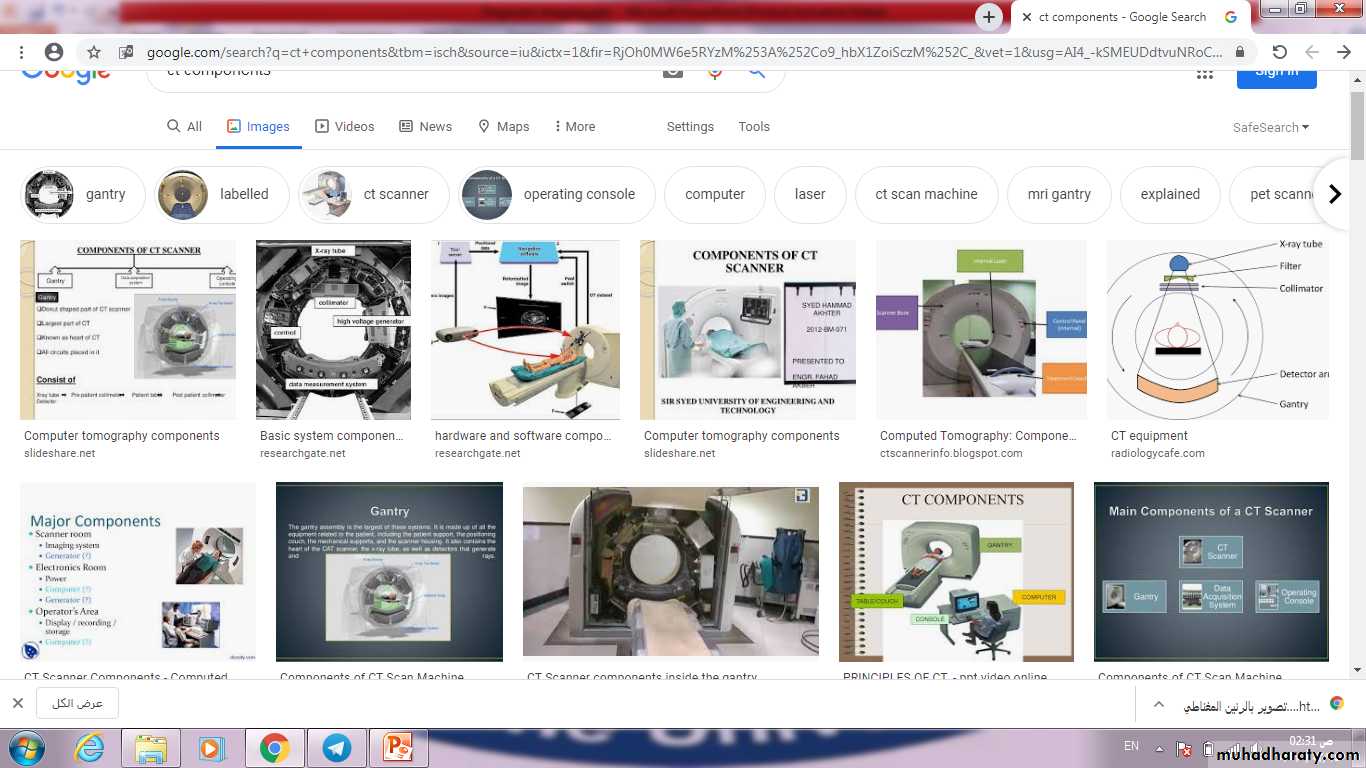Switch to the News search tab
The width and height of the screenshot is (1366, 768).
[425, 127]
